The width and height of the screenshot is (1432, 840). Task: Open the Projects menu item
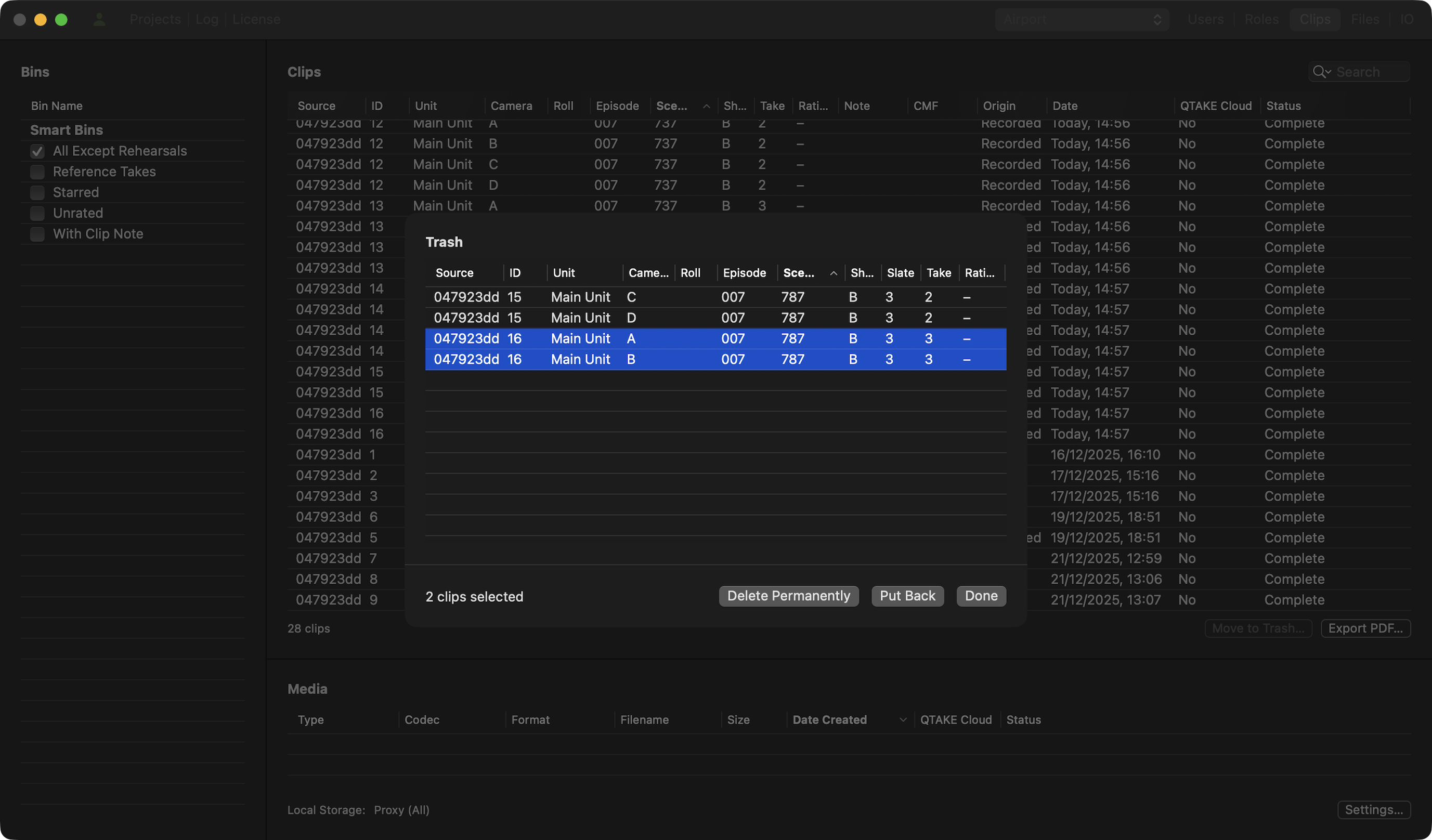click(x=155, y=19)
